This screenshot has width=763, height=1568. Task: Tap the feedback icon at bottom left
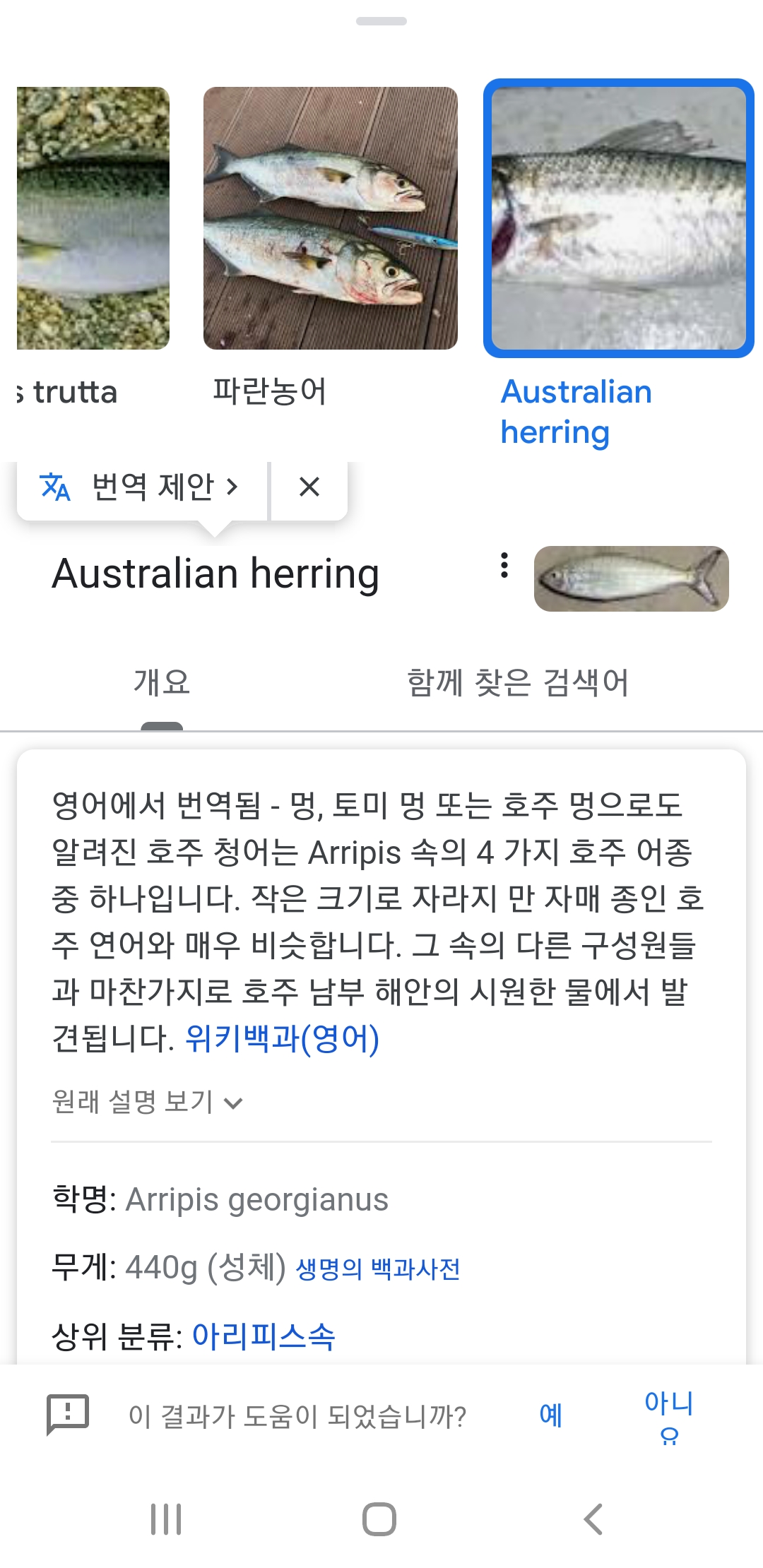(67, 1414)
